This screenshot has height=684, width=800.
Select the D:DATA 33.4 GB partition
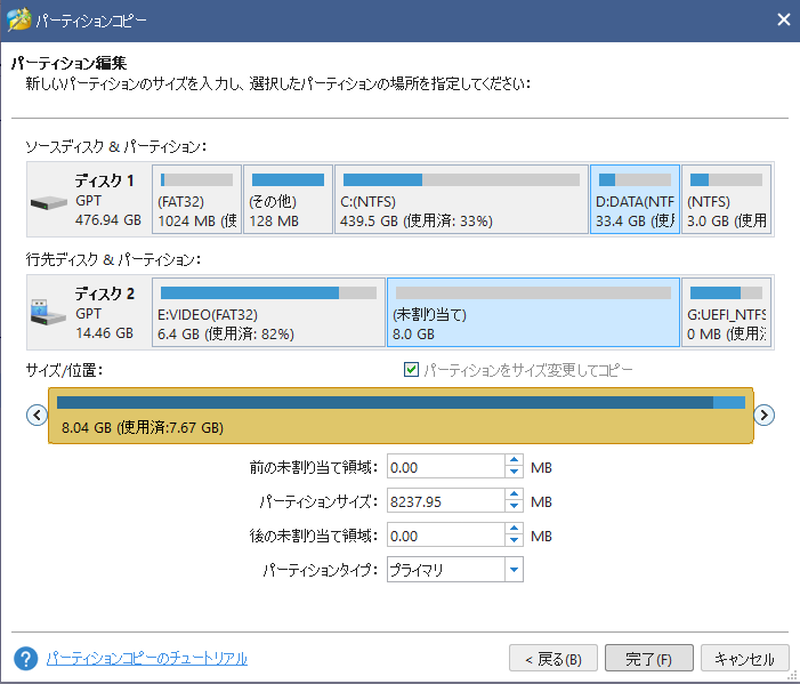tap(635, 199)
